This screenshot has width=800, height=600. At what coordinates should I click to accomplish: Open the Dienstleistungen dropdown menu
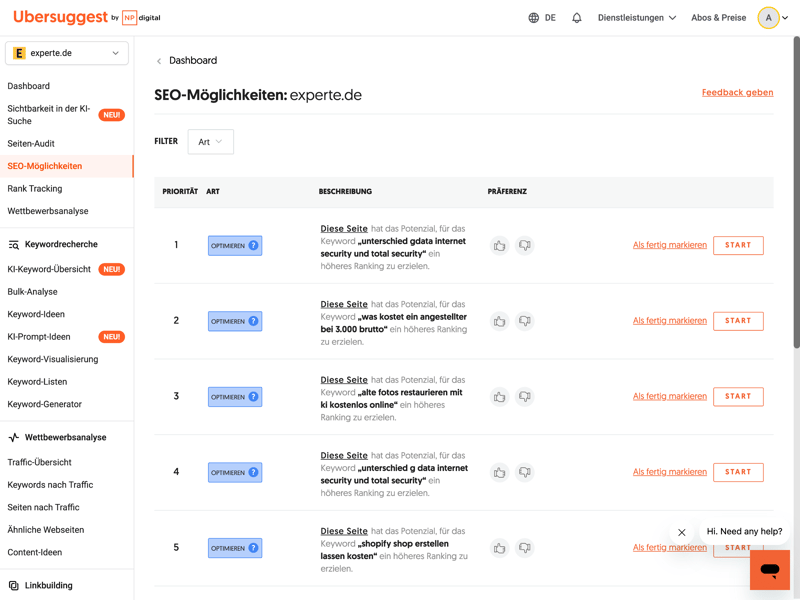pos(637,18)
